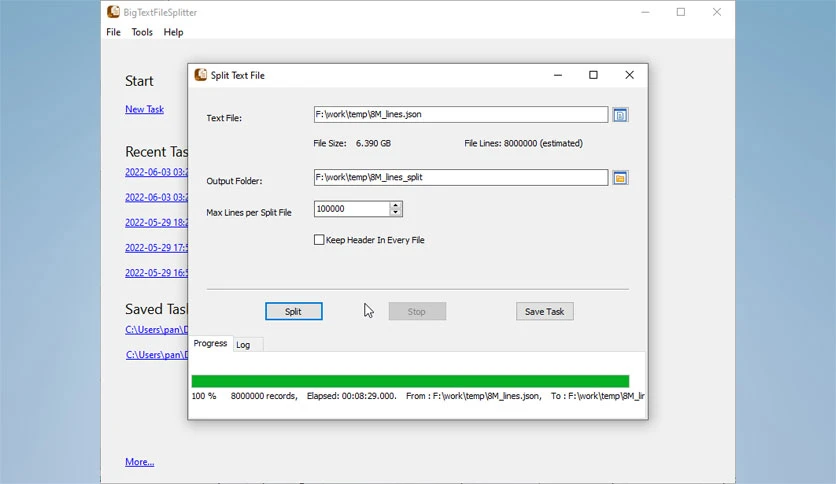Close the Split Text File dialog
Viewport: 836px width, 484px height.
pos(629,75)
